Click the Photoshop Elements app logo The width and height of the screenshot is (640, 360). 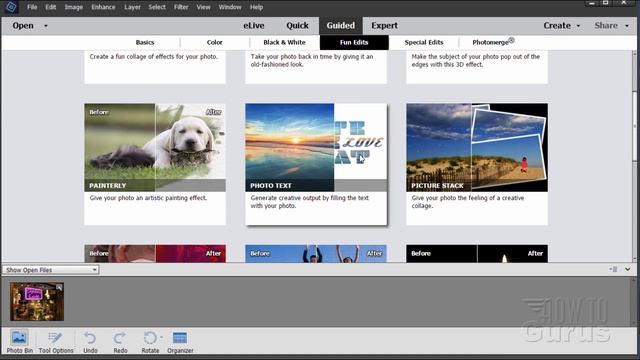coord(11,7)
